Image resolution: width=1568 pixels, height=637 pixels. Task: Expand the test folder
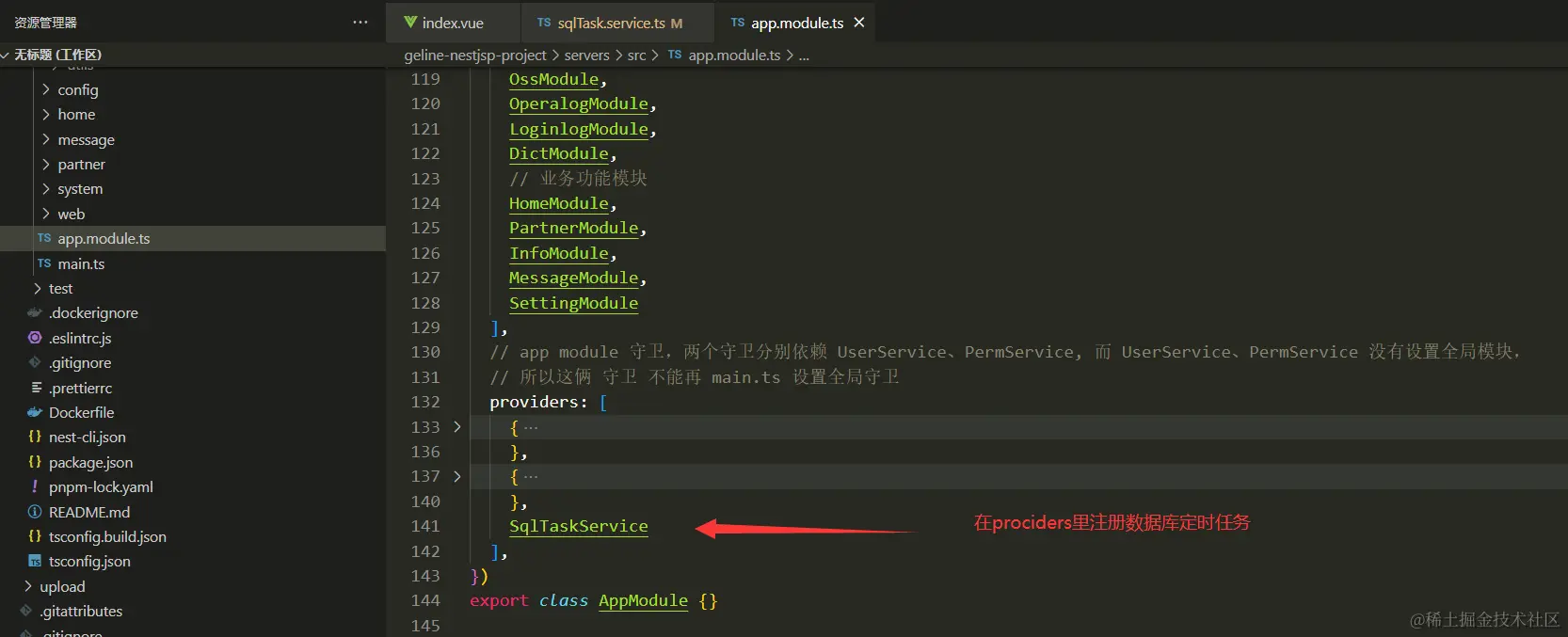(x=37, y=288)
